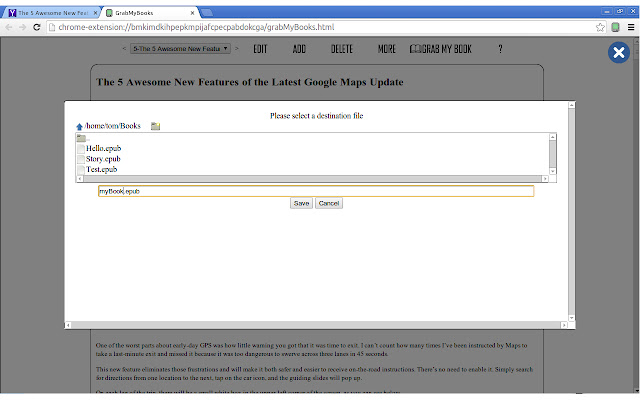Click the file list horizontal scroll left arrow
This screenshot has height=400, width=640.
point(80,179)
